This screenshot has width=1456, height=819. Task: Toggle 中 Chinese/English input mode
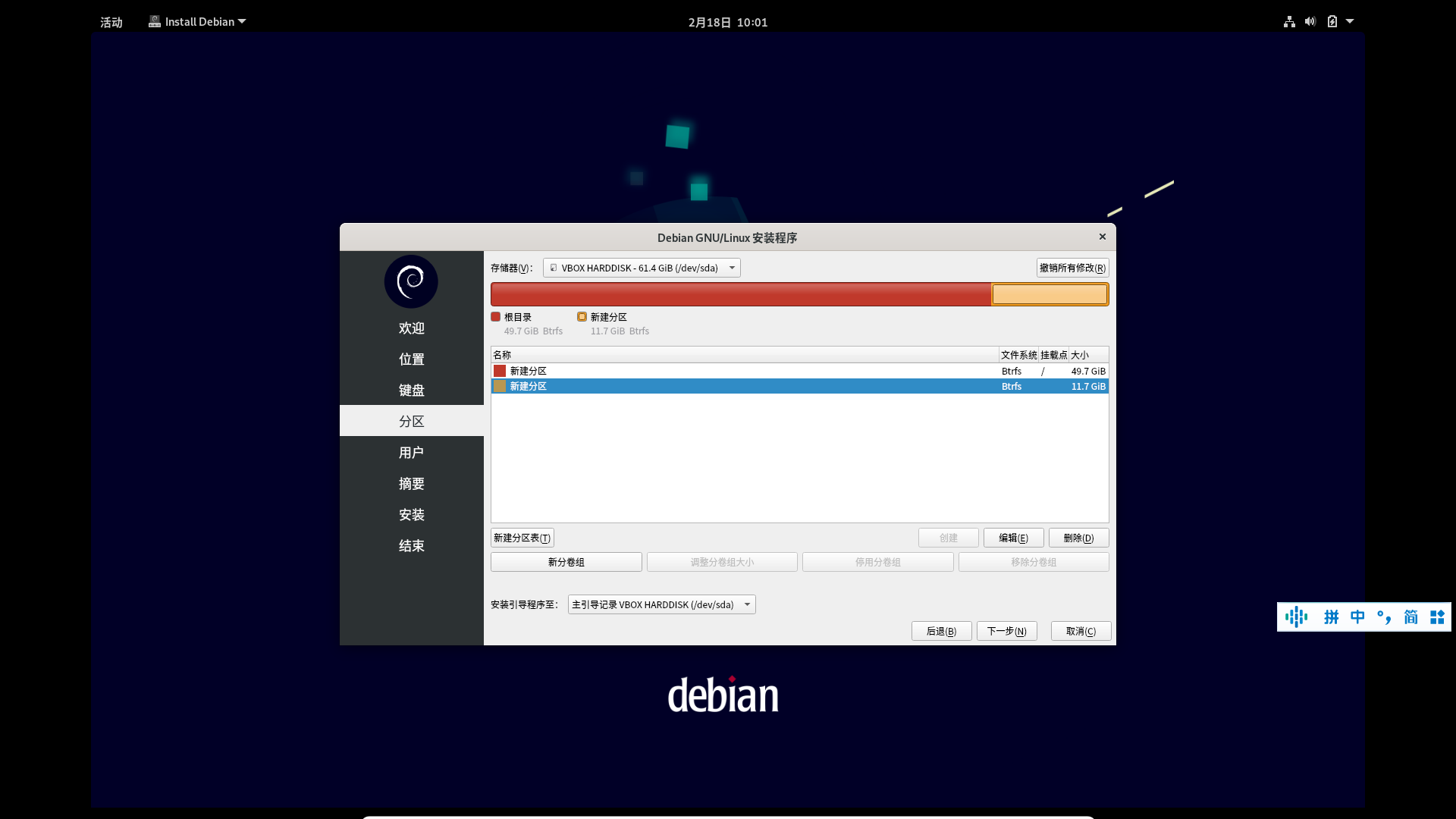click(x=1358, y=617)
